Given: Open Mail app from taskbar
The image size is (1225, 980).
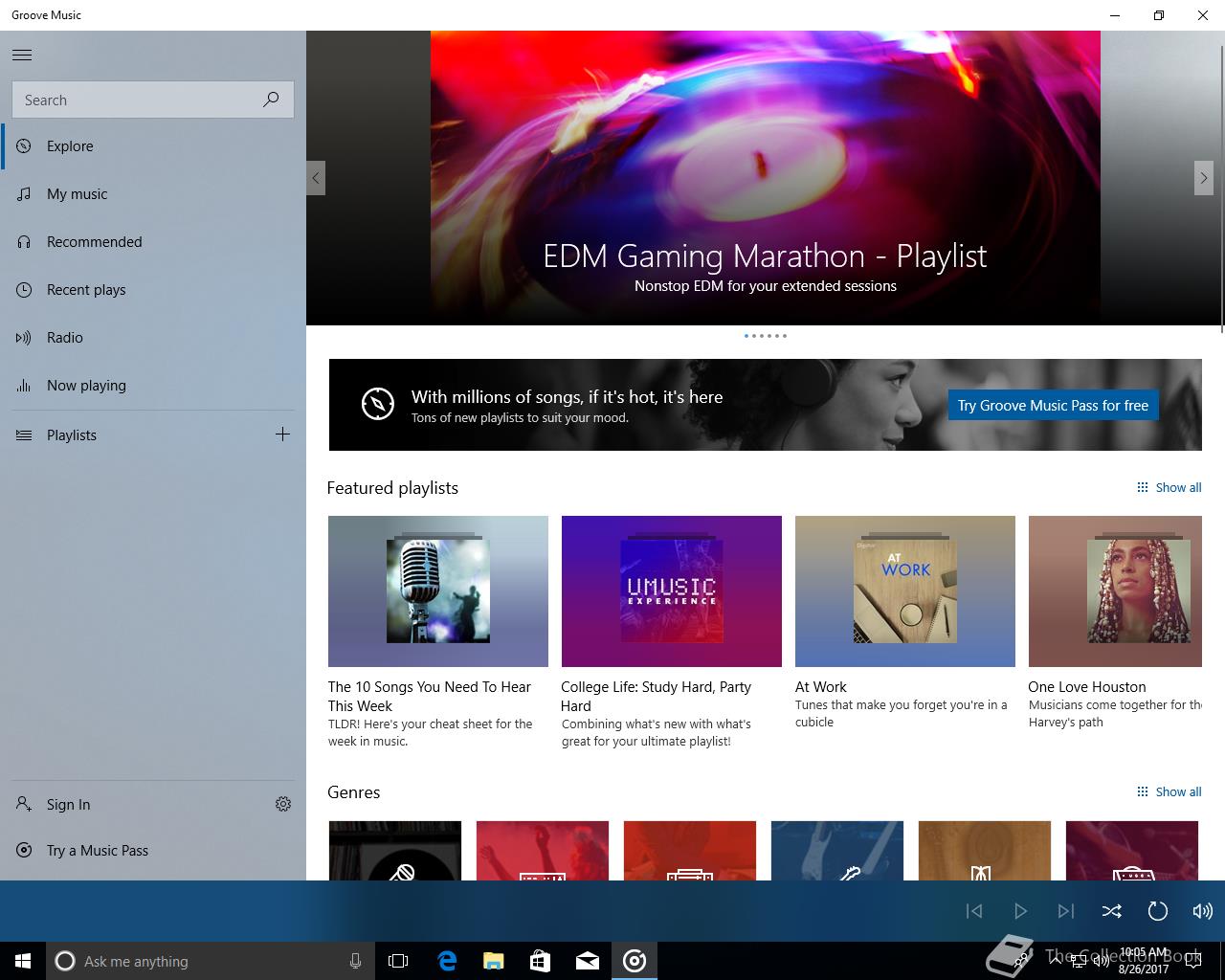Looking at the screenshot, I should point(588,961).
